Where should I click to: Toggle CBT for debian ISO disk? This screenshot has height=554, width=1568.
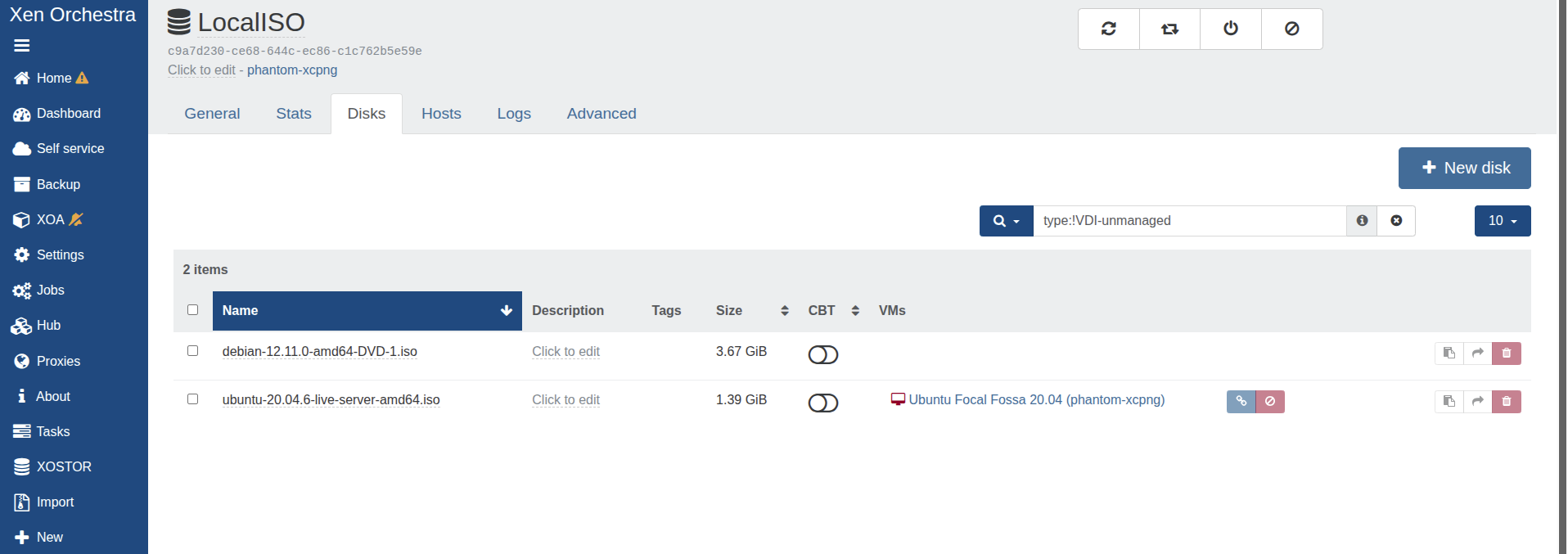click(822, 354)
